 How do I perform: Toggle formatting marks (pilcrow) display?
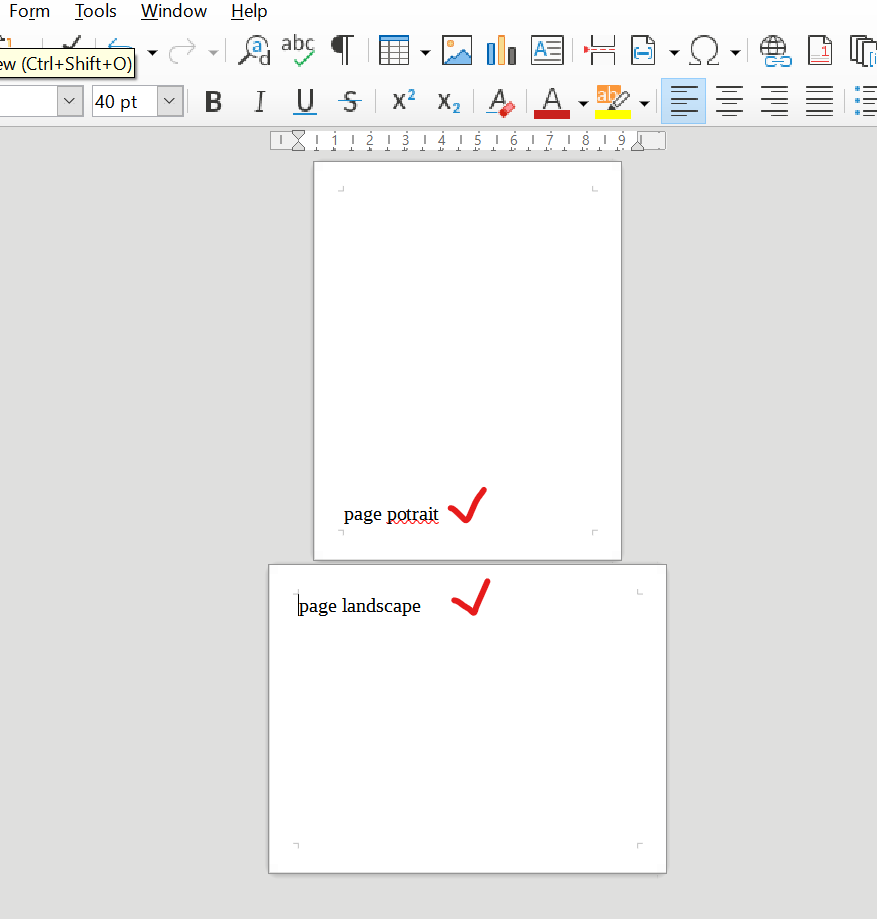(342, 50)
